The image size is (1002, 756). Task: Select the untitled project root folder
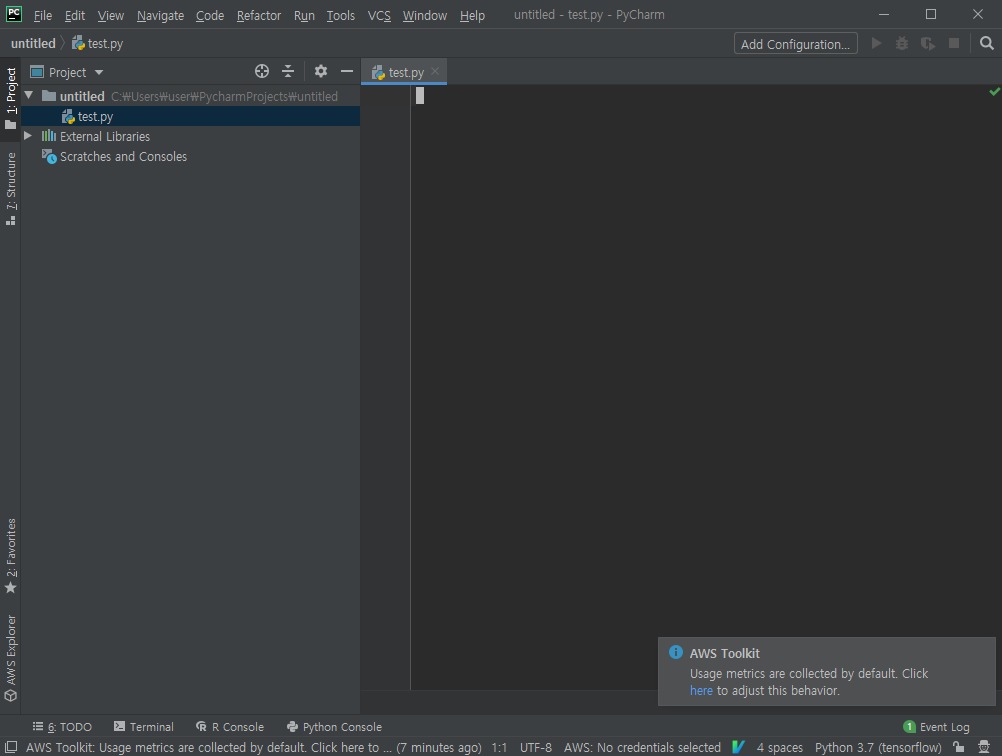190,96
